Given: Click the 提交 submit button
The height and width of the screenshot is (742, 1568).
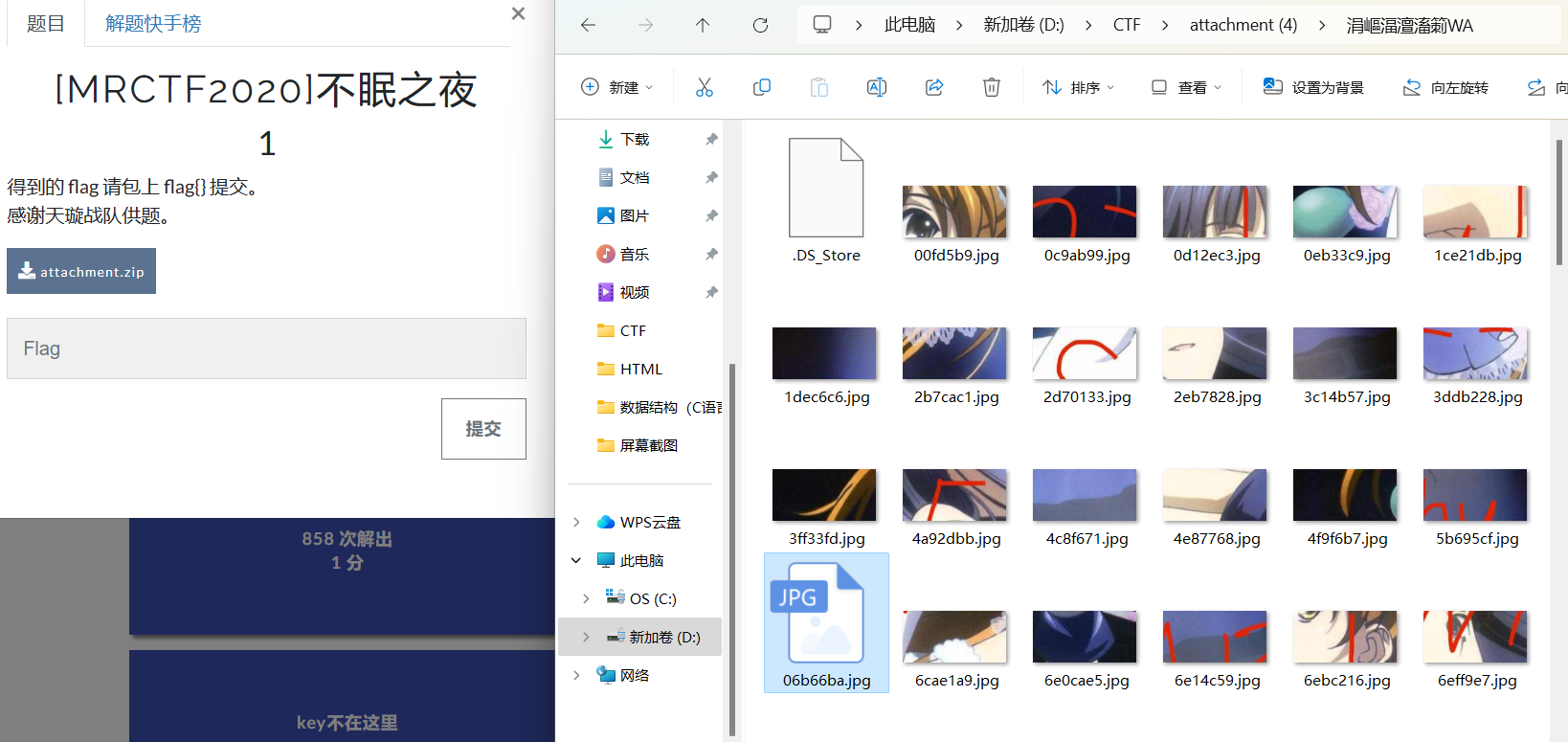Looking at the screenshot, I should [483, 429].
